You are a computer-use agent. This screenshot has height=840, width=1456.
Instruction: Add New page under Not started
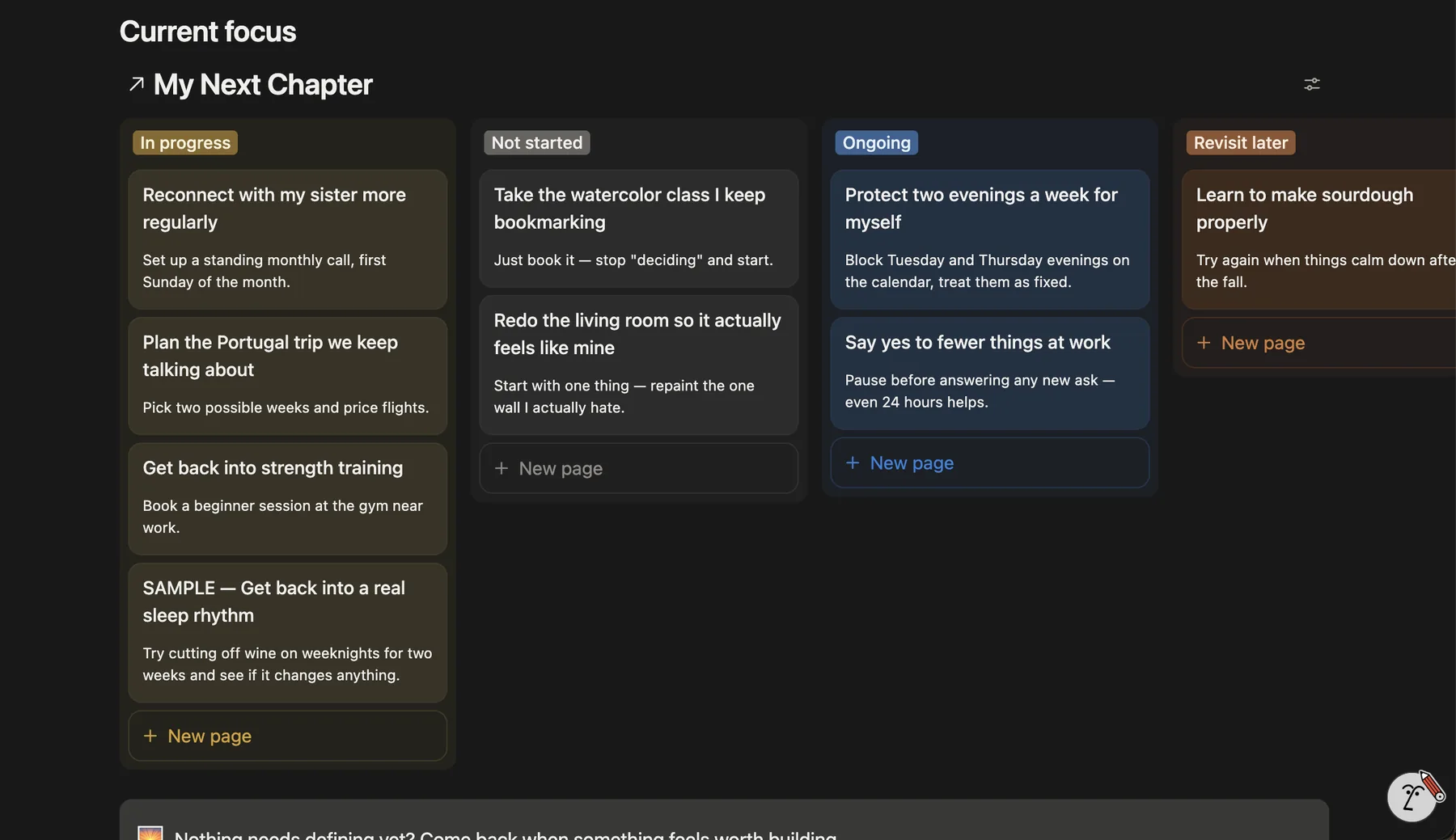pyautogui.click(x=638, y=468)
